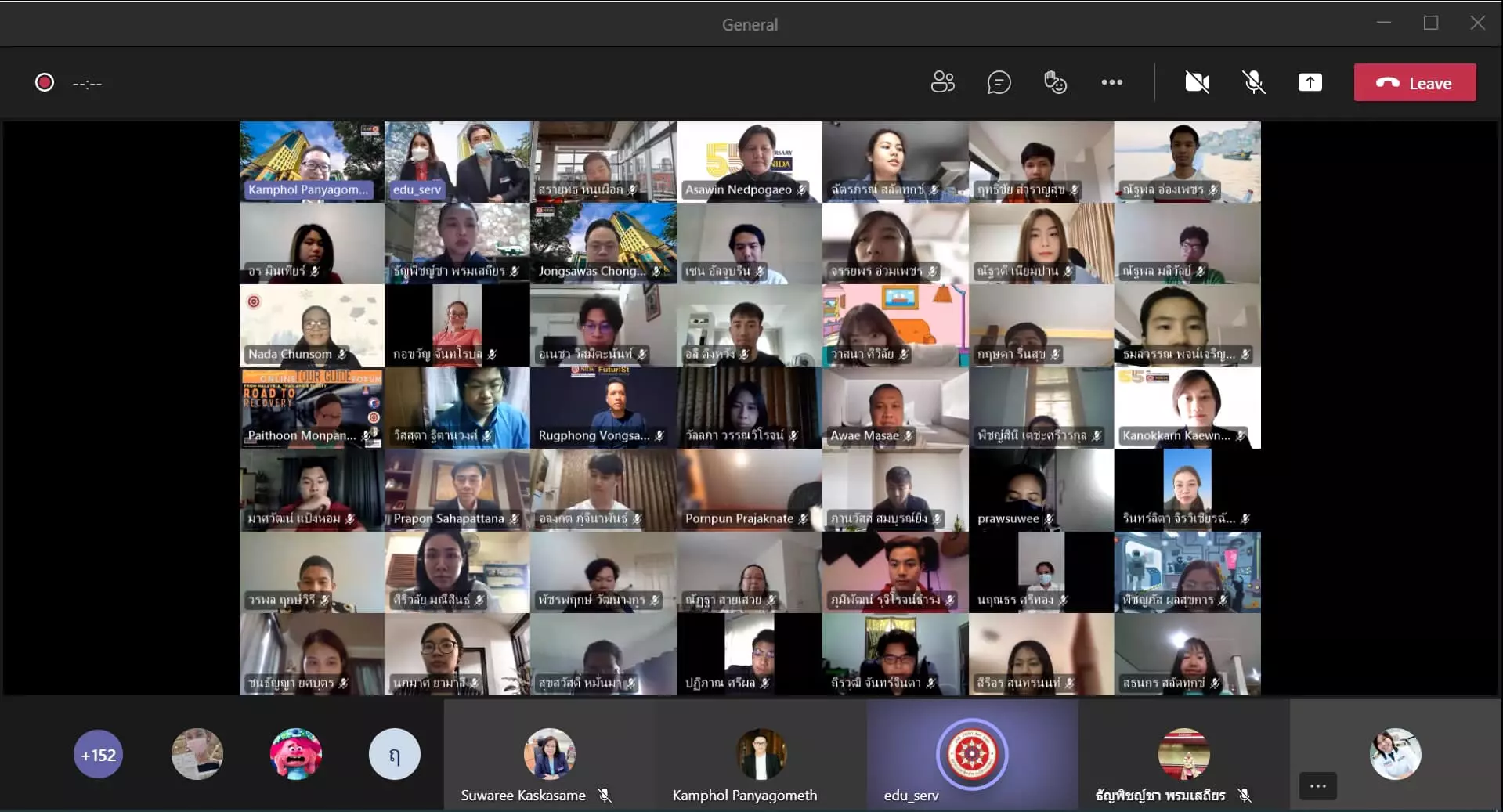Screen dimensions: 1503x812
Task: Click Asawin Nedpogaeo's video thumbnail
Action: (x=749, y=161)
